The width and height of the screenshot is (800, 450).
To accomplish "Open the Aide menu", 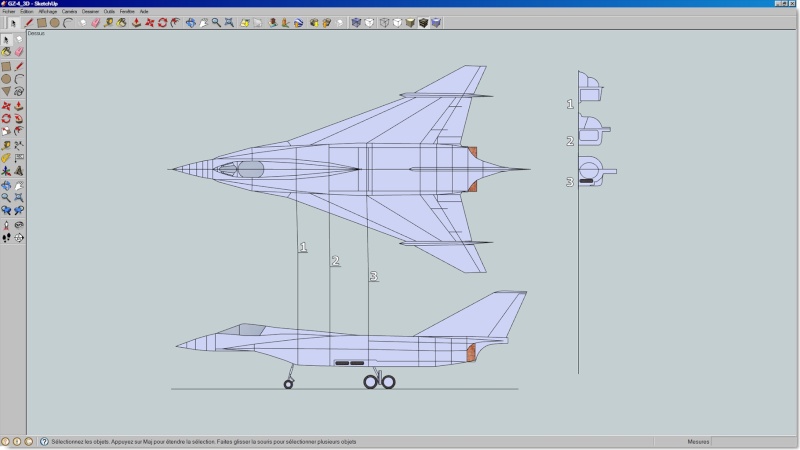I will coord(144,11).
